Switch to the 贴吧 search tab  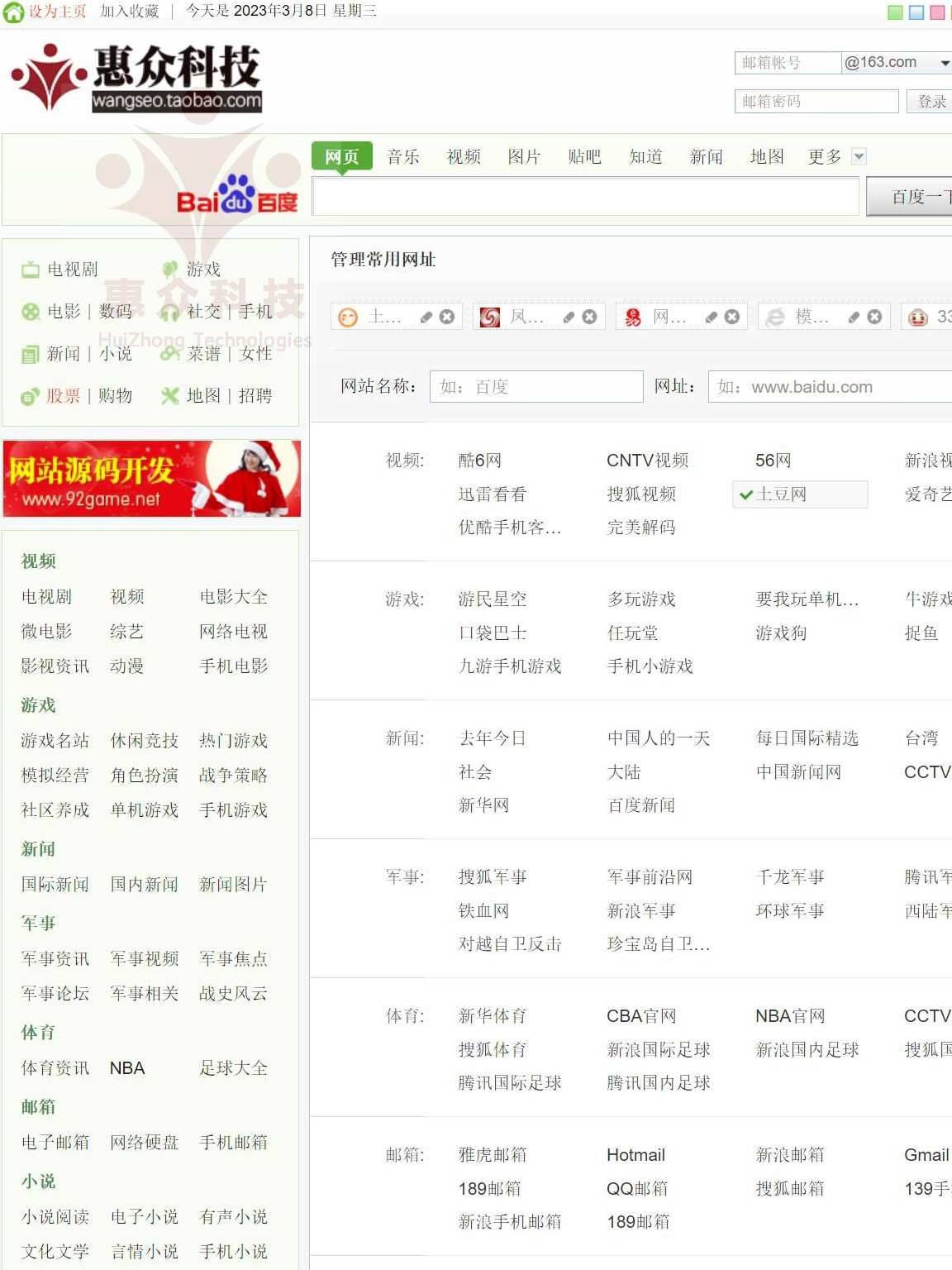[x=584, y=157]
